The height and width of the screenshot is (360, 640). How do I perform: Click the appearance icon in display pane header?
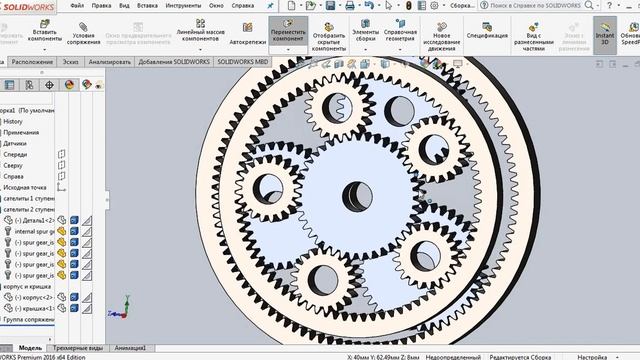87,84
